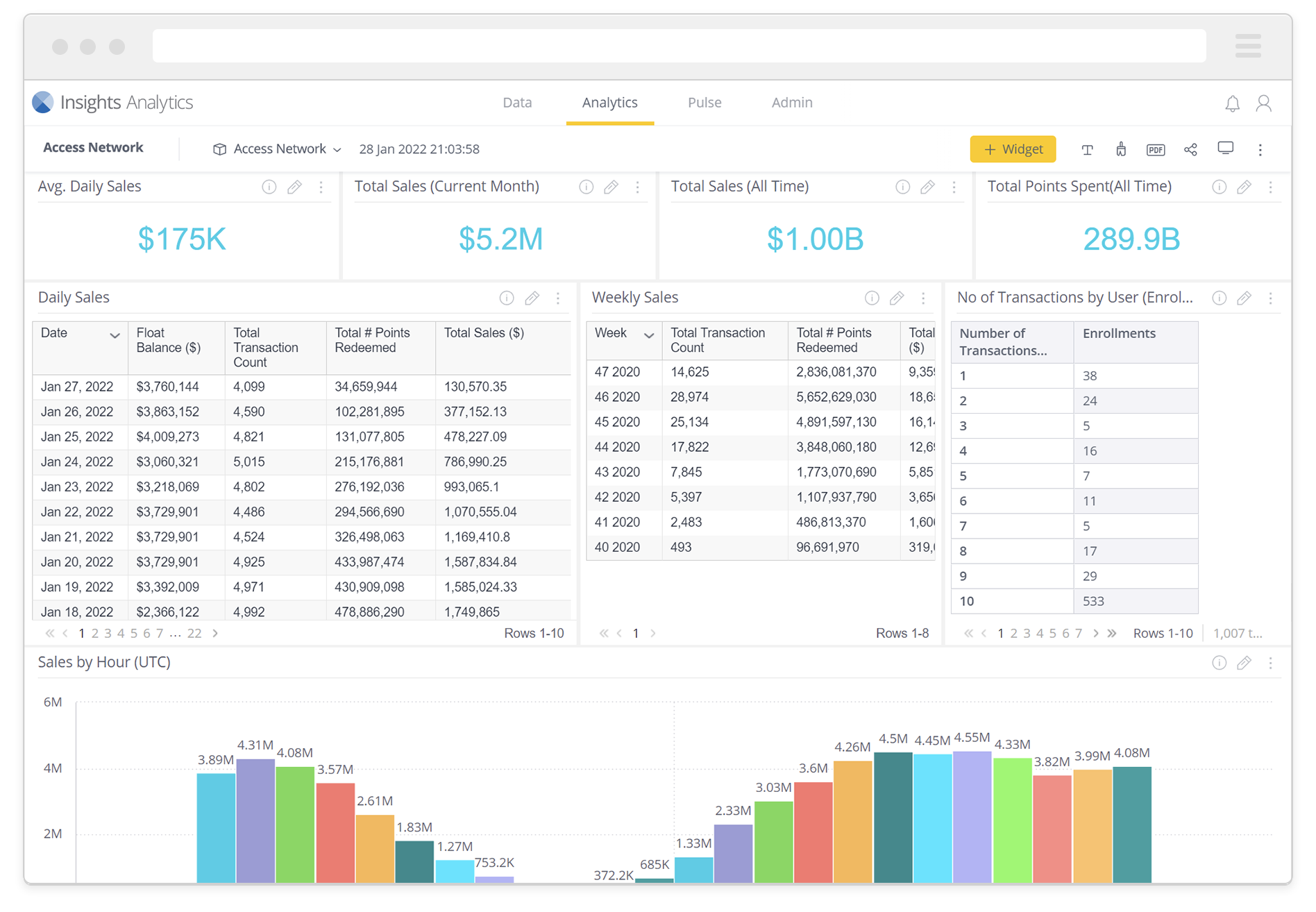Click the browser address bar
The image size is (1316, 912).
point(679,47)
